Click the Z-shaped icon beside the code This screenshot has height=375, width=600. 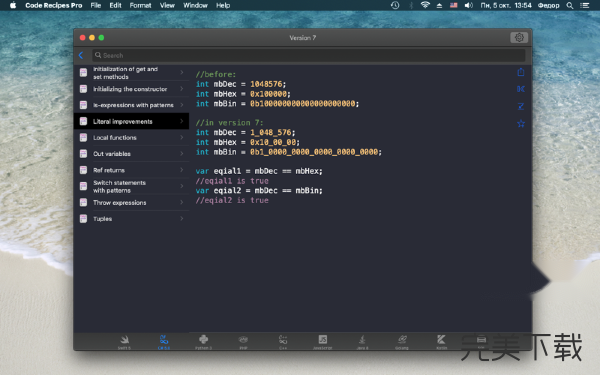click(x=521, y=106)
